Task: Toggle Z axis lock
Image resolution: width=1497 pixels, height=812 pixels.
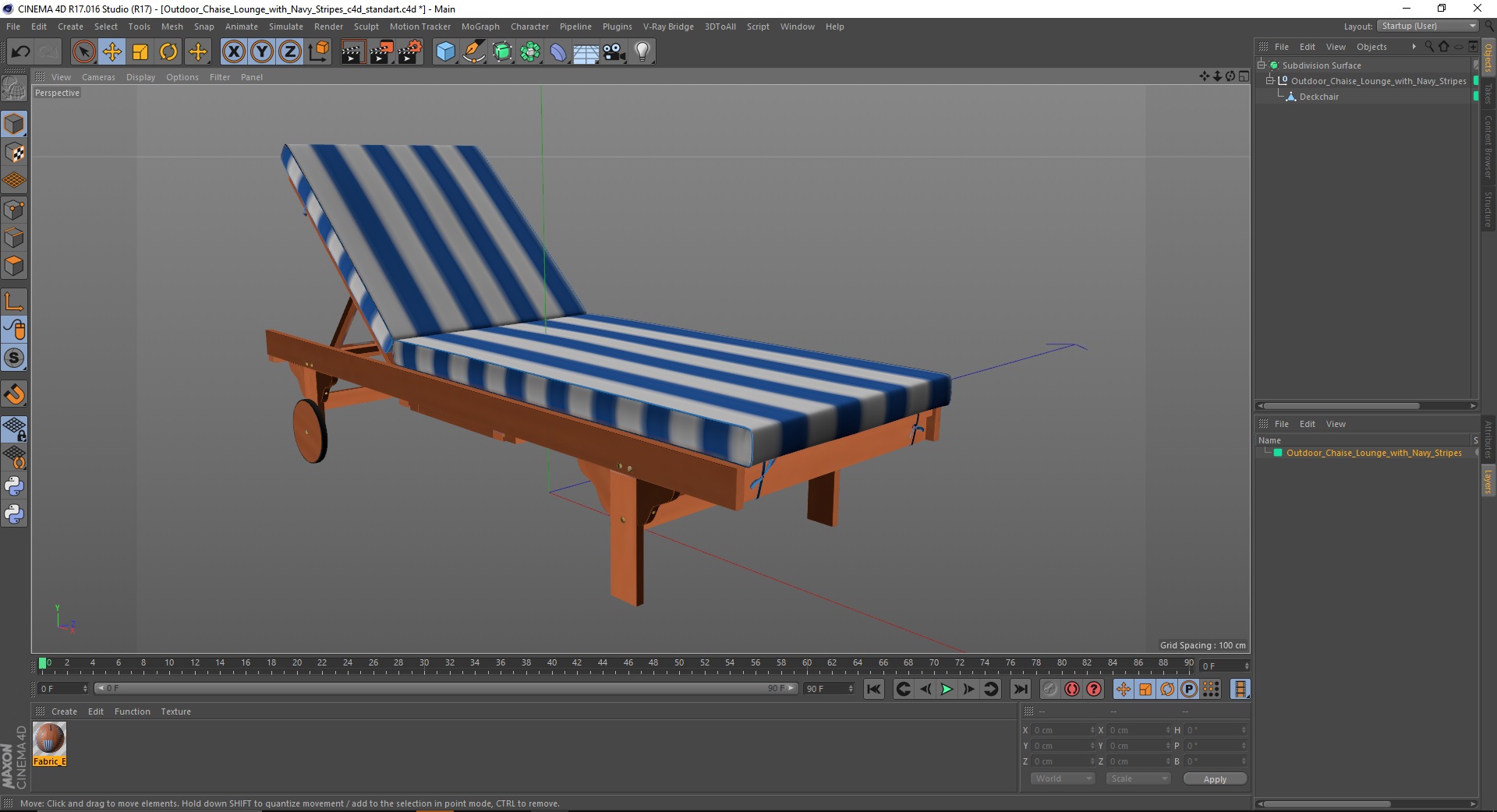Action: [x=290, y=52]
